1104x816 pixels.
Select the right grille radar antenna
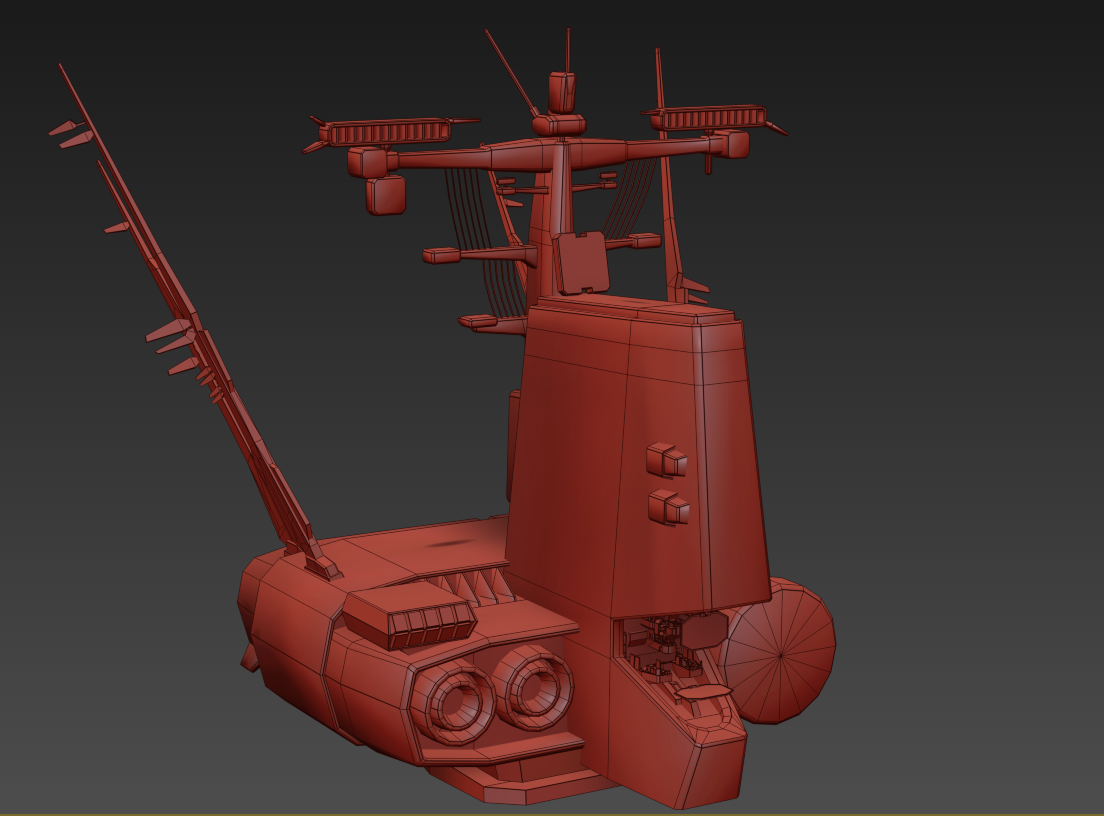[x=712, y=118]
